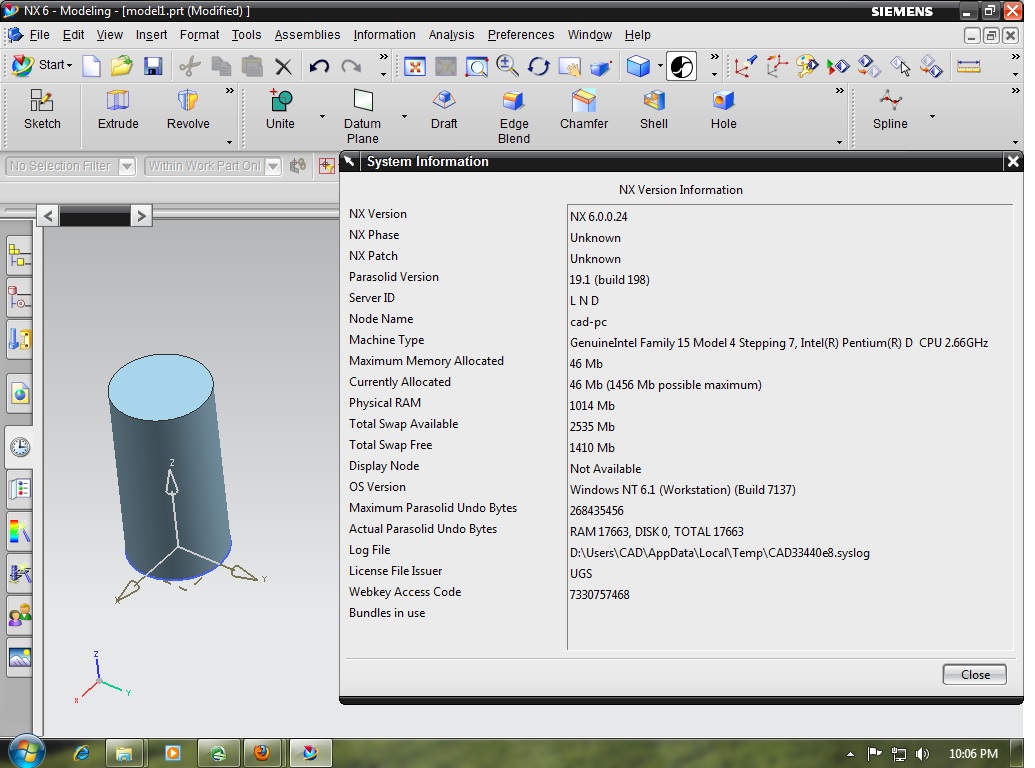Click the Log File path value
This screenshot has width=1035, height=768.
point(719,553)
